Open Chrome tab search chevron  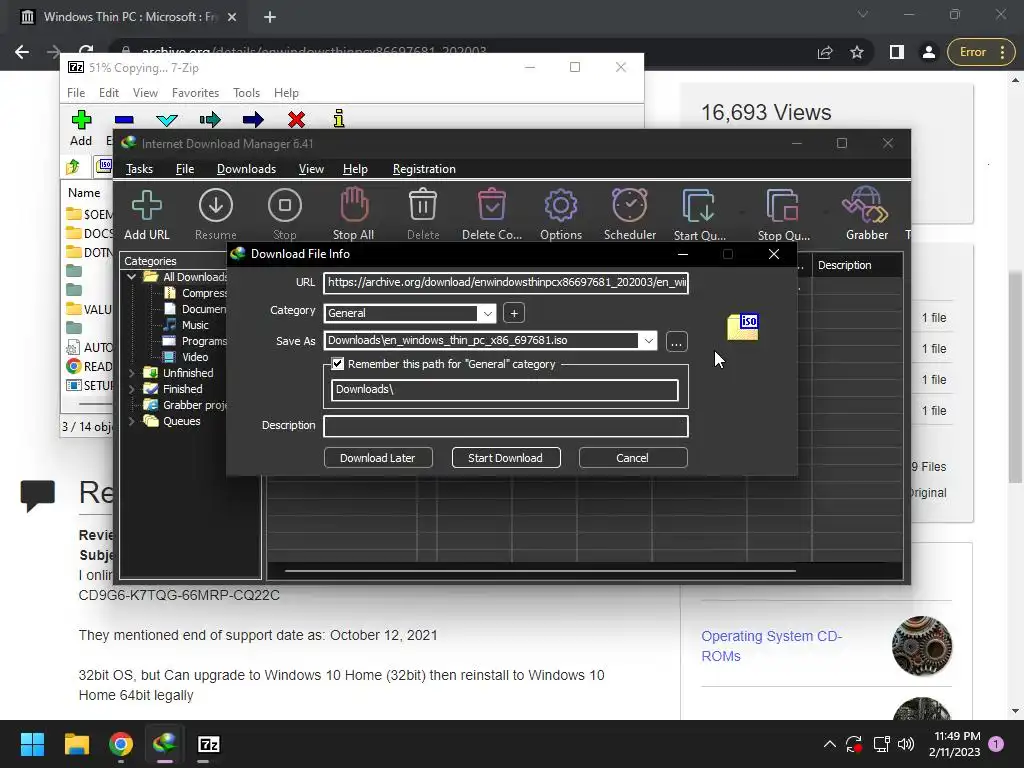pyautogui.click(x=863, y=14)
